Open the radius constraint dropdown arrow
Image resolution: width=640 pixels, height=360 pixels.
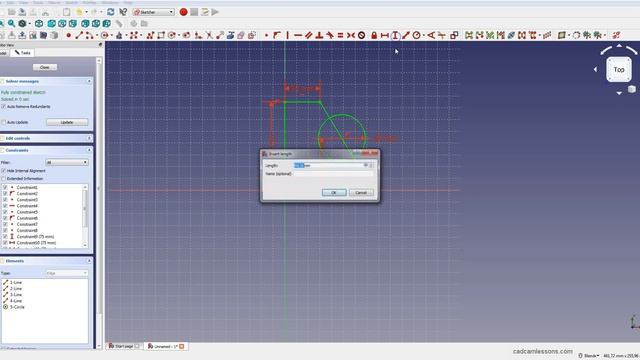click(424, 36)
